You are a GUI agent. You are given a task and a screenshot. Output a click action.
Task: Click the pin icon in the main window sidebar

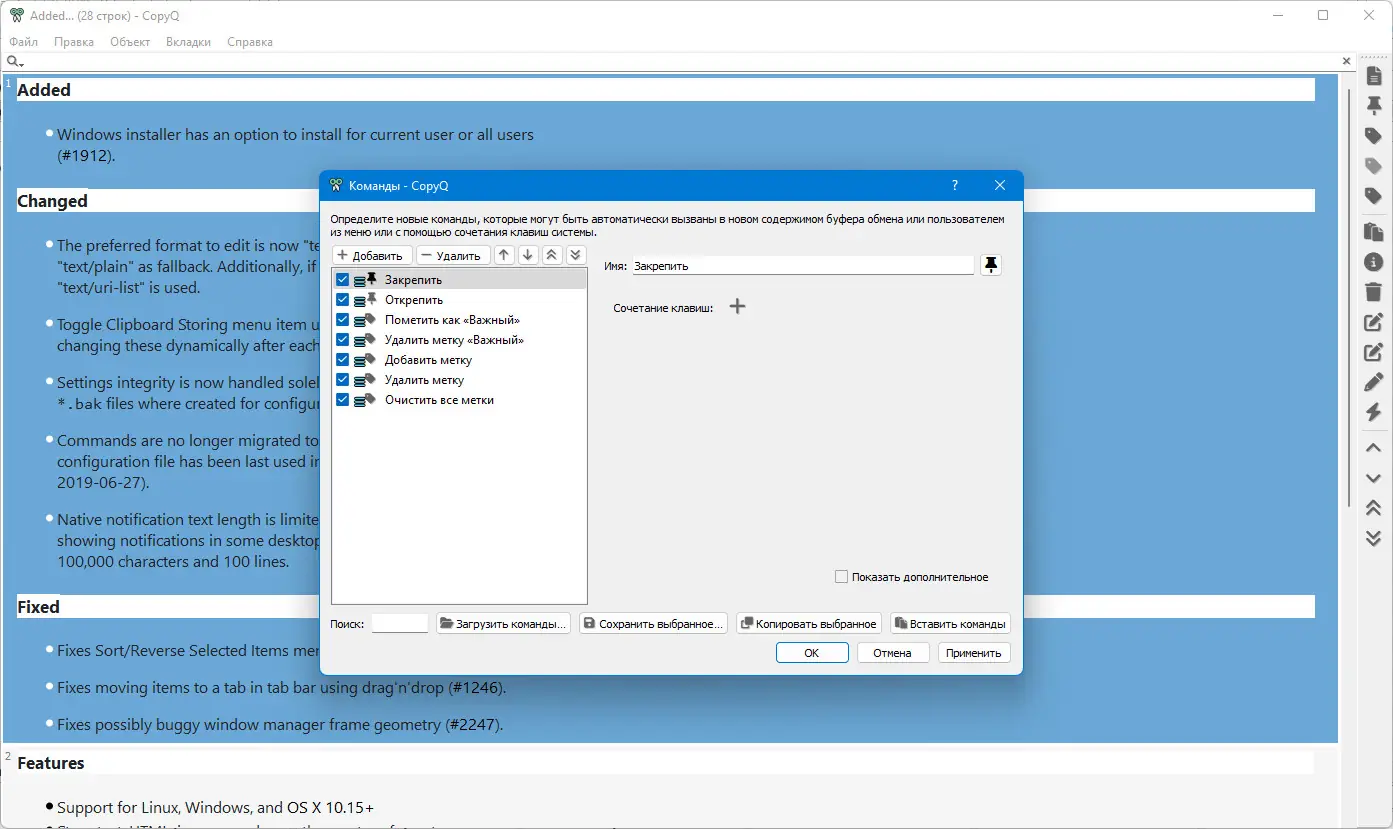[x=1373, y=106]
